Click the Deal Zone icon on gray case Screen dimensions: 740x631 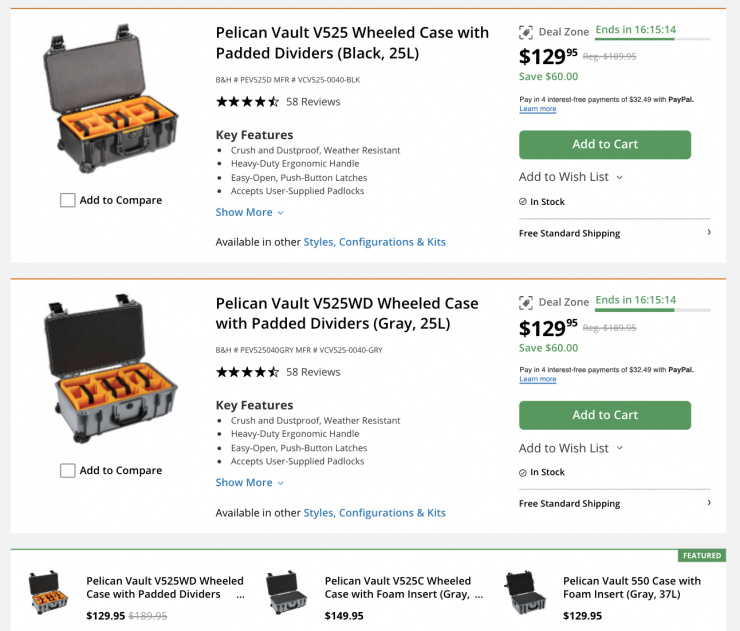pyautogui.click(x=526, y=302)
